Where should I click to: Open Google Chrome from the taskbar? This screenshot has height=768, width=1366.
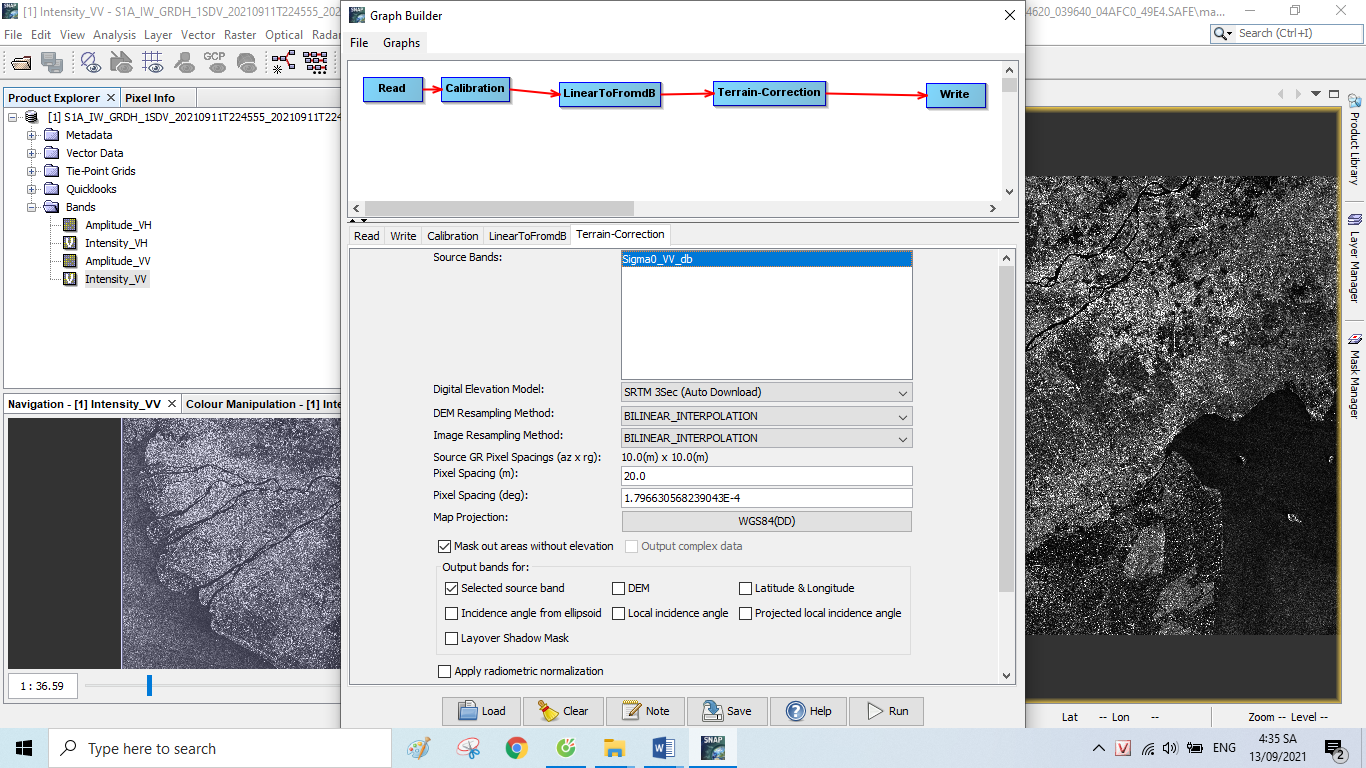coord(516,748)
